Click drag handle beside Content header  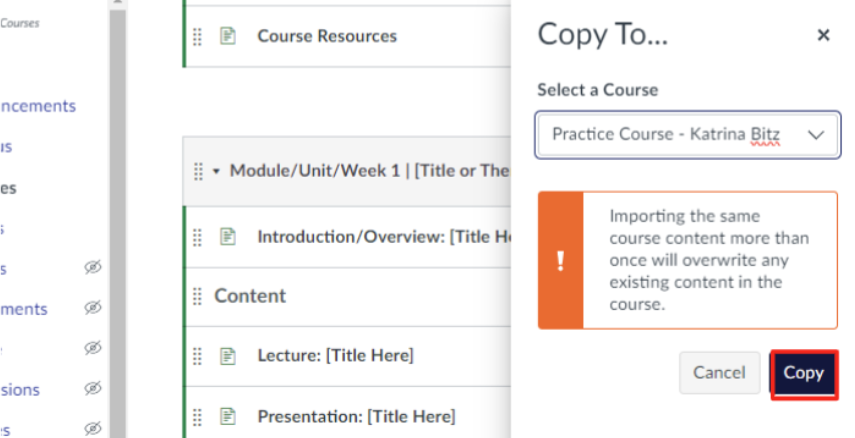pyautogui.click(x=197, y=296)
